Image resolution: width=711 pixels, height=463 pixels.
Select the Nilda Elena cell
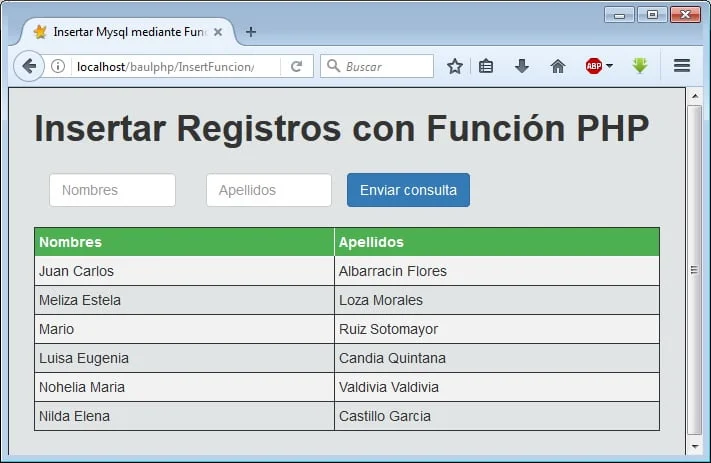pos(184,416)
